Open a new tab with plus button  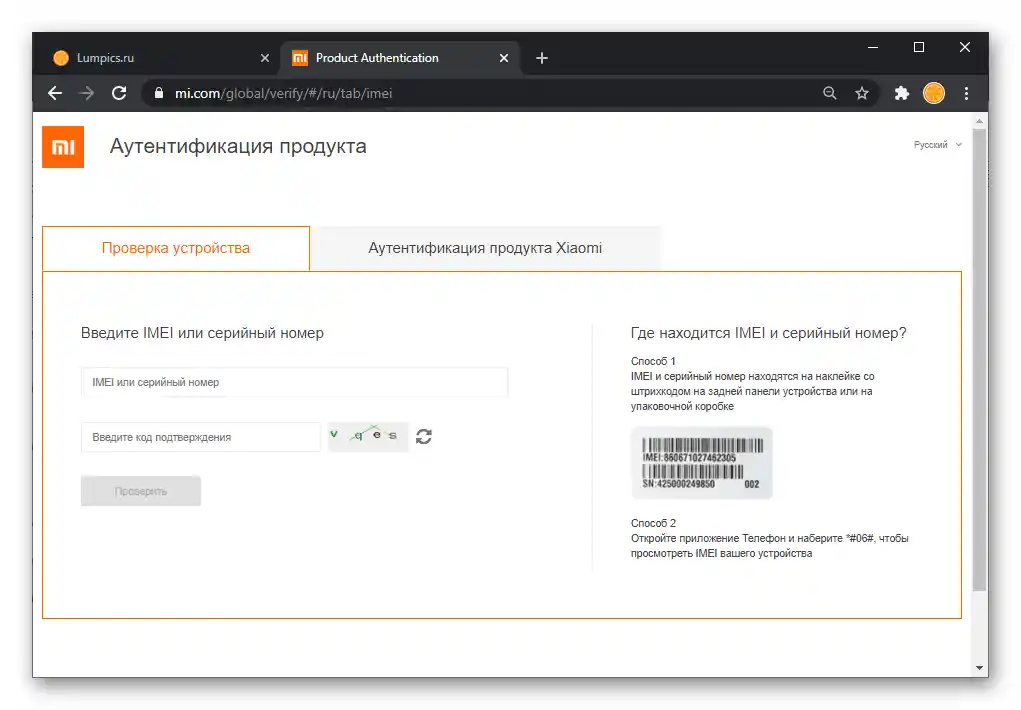[x=542, y=58]
